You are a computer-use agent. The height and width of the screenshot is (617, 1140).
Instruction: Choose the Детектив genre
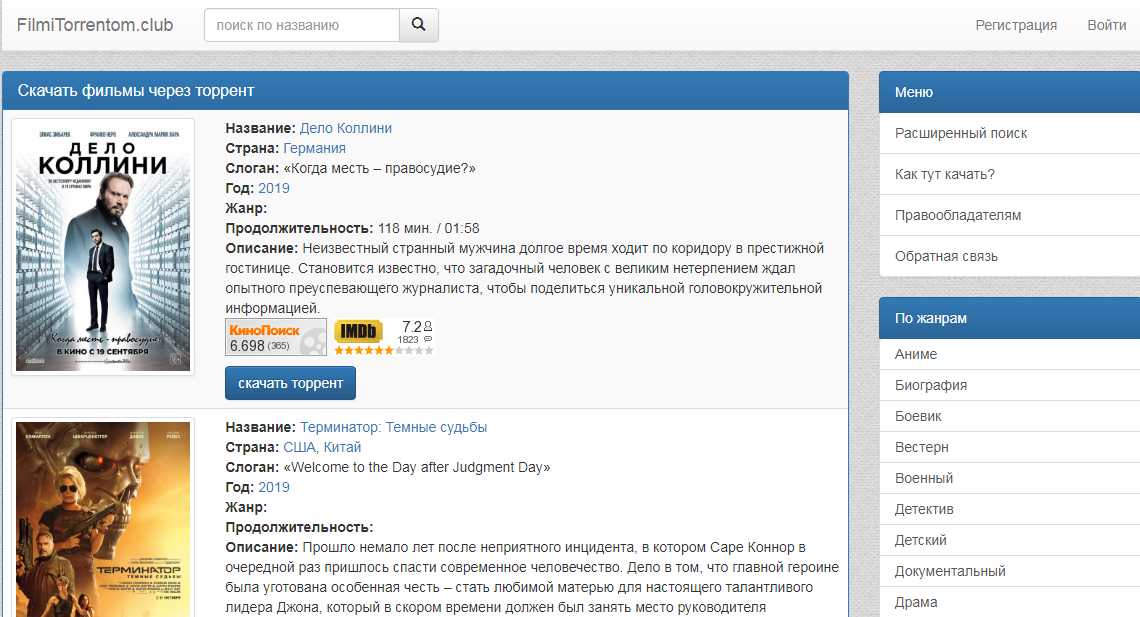(924, 509)
